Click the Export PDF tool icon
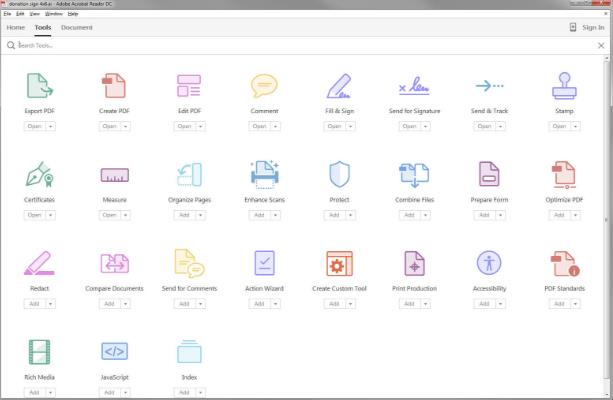Image resolution: width=613 pixels, height=400 pixels. point(38,87)
